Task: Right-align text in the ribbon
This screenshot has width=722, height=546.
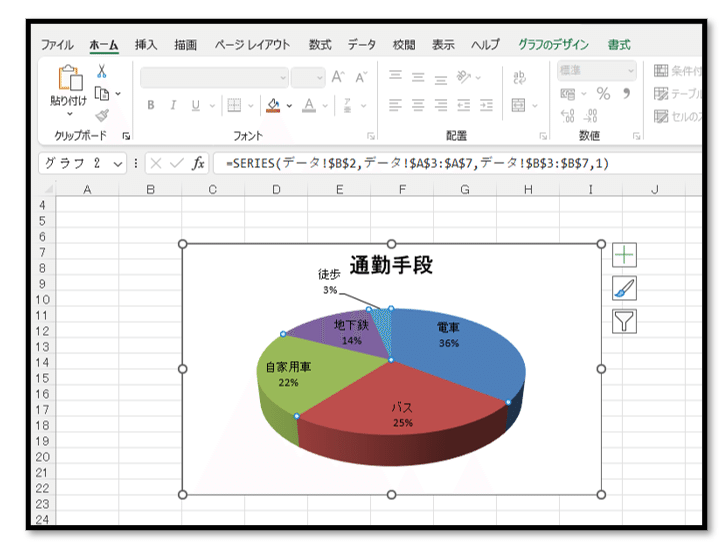Action: tap(441, 105)
